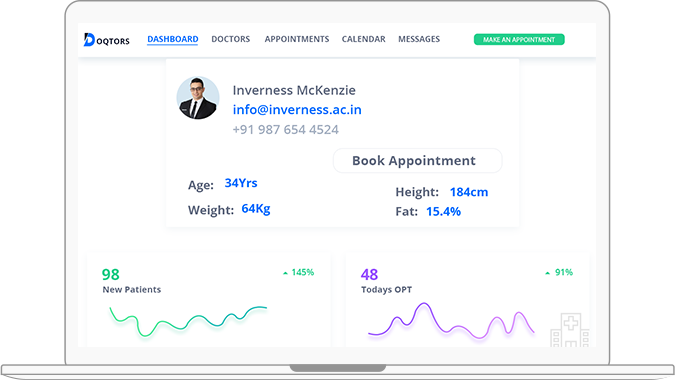The image size is (675, 380).
Task: Click the Book Appointment button
Action: (418, 161)
